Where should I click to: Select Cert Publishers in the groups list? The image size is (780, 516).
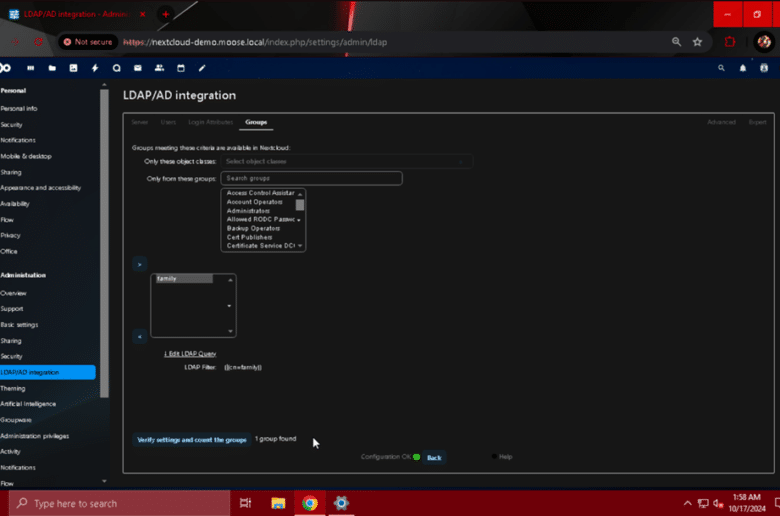click(249, 237)
